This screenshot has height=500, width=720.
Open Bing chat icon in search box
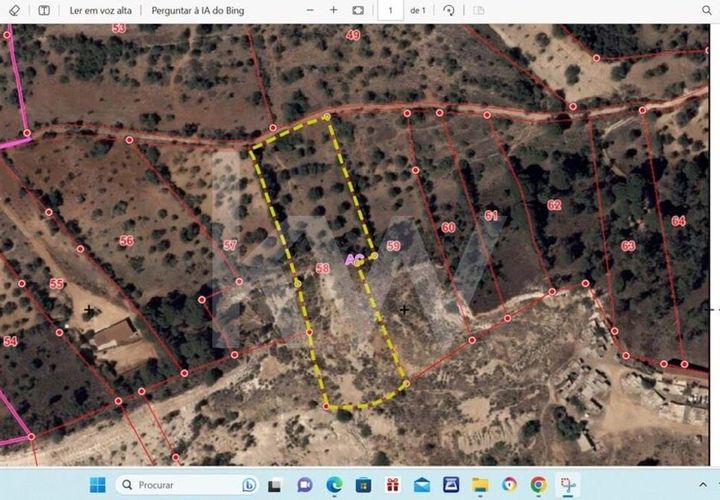coord(249,485)
